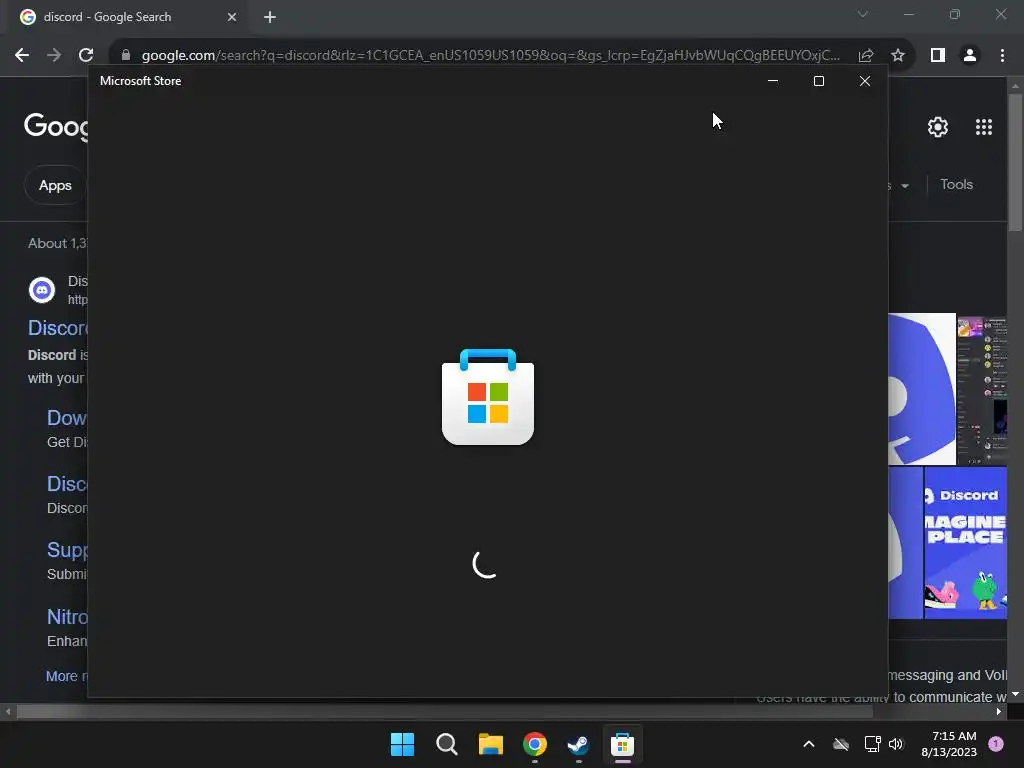View site information lock icon

pyautogui.click(x=126, y=56)
